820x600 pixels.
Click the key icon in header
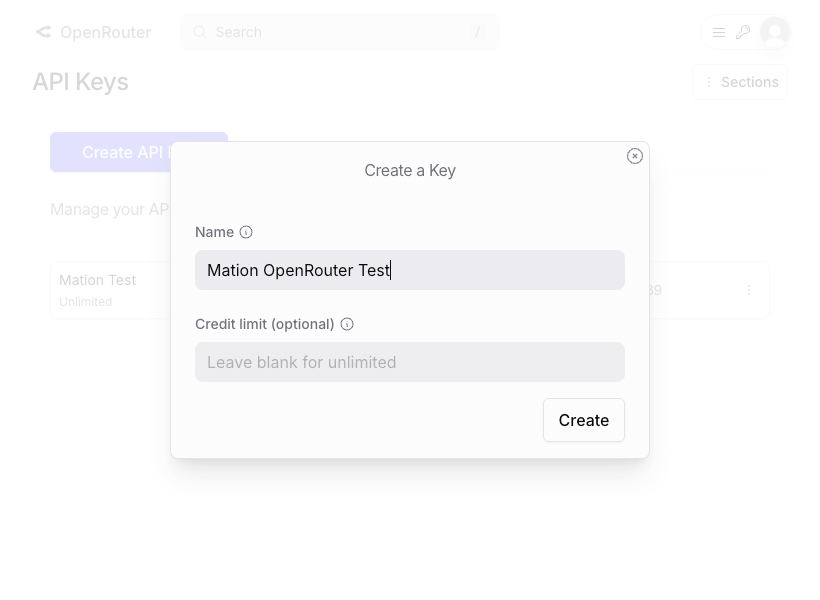743,32
